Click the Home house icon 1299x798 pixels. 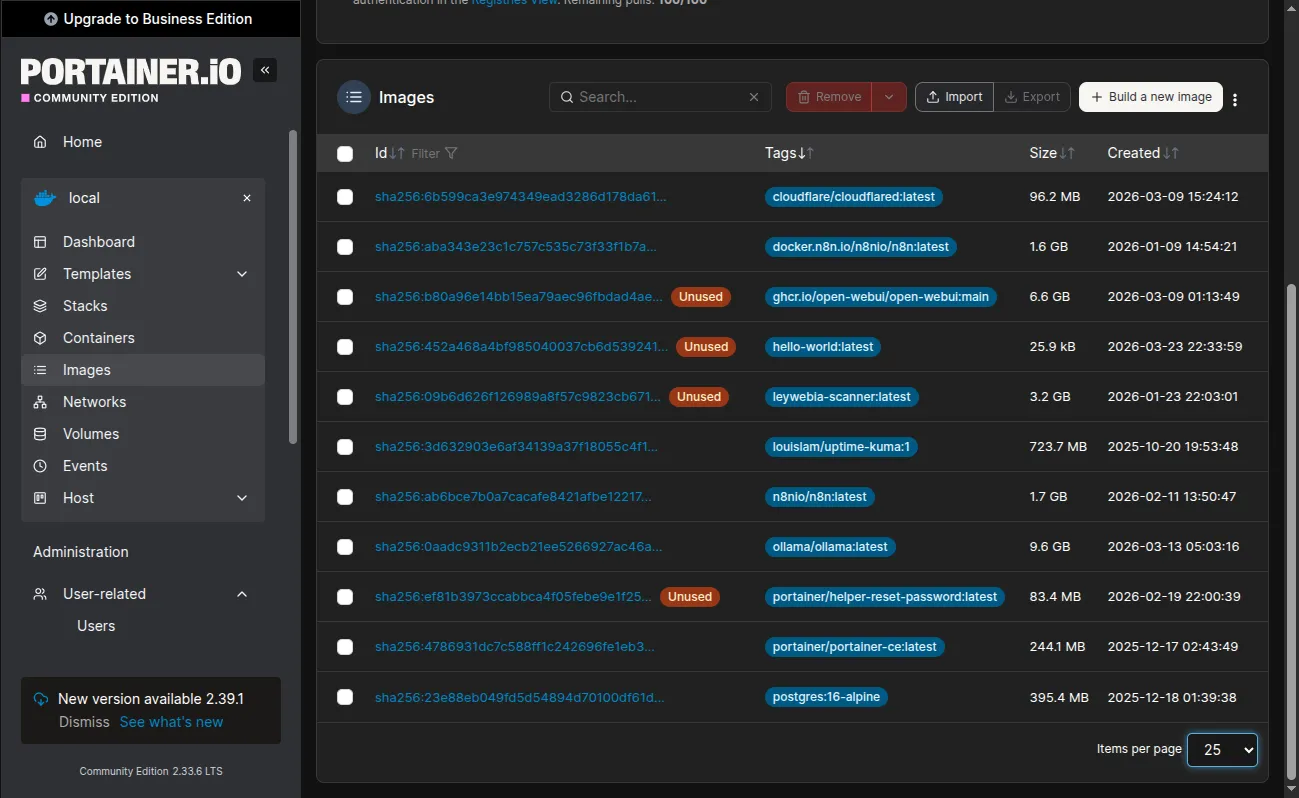click(40, 142)
